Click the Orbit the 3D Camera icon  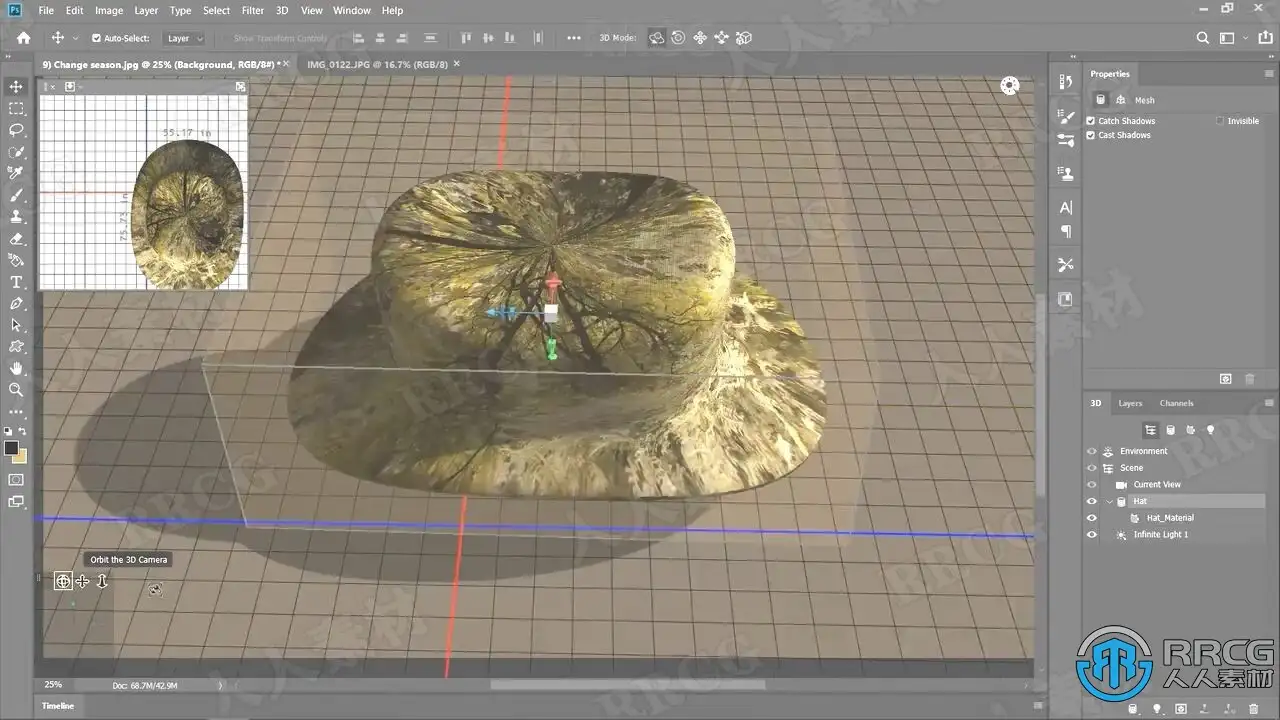tap(63, 581)
